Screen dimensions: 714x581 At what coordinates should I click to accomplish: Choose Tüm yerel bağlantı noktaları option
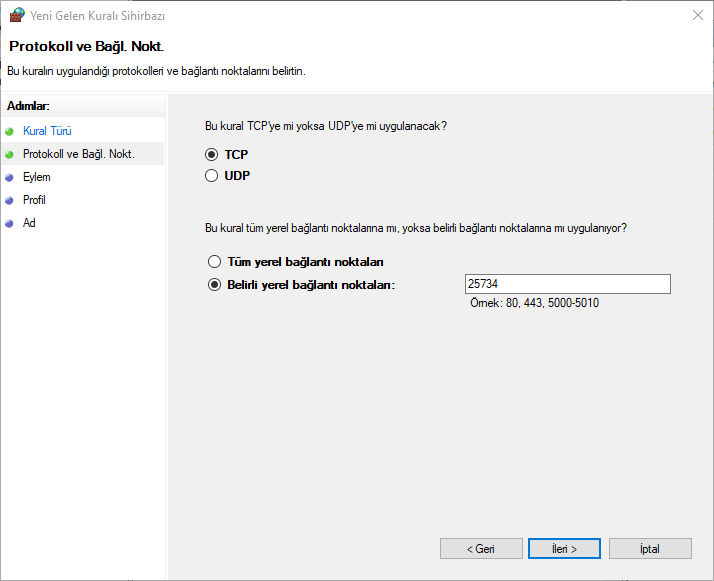click(x=214, y=262)
